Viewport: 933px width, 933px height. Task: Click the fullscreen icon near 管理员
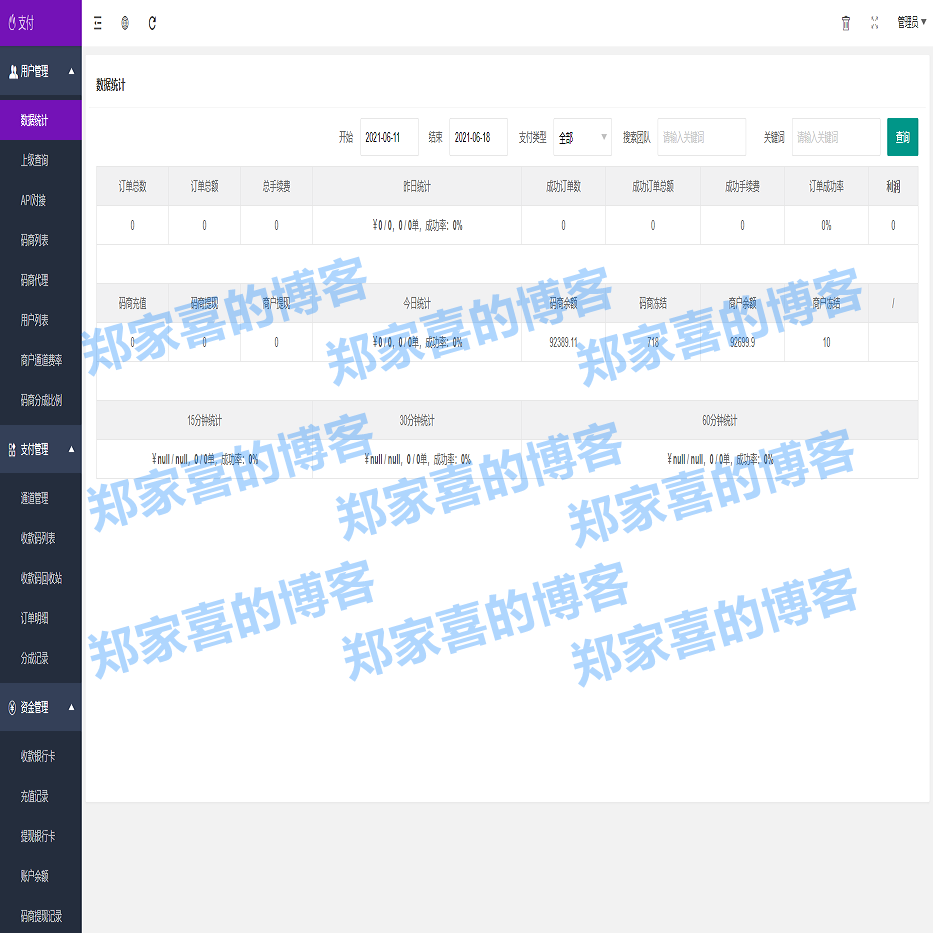[x=874, y=22]
